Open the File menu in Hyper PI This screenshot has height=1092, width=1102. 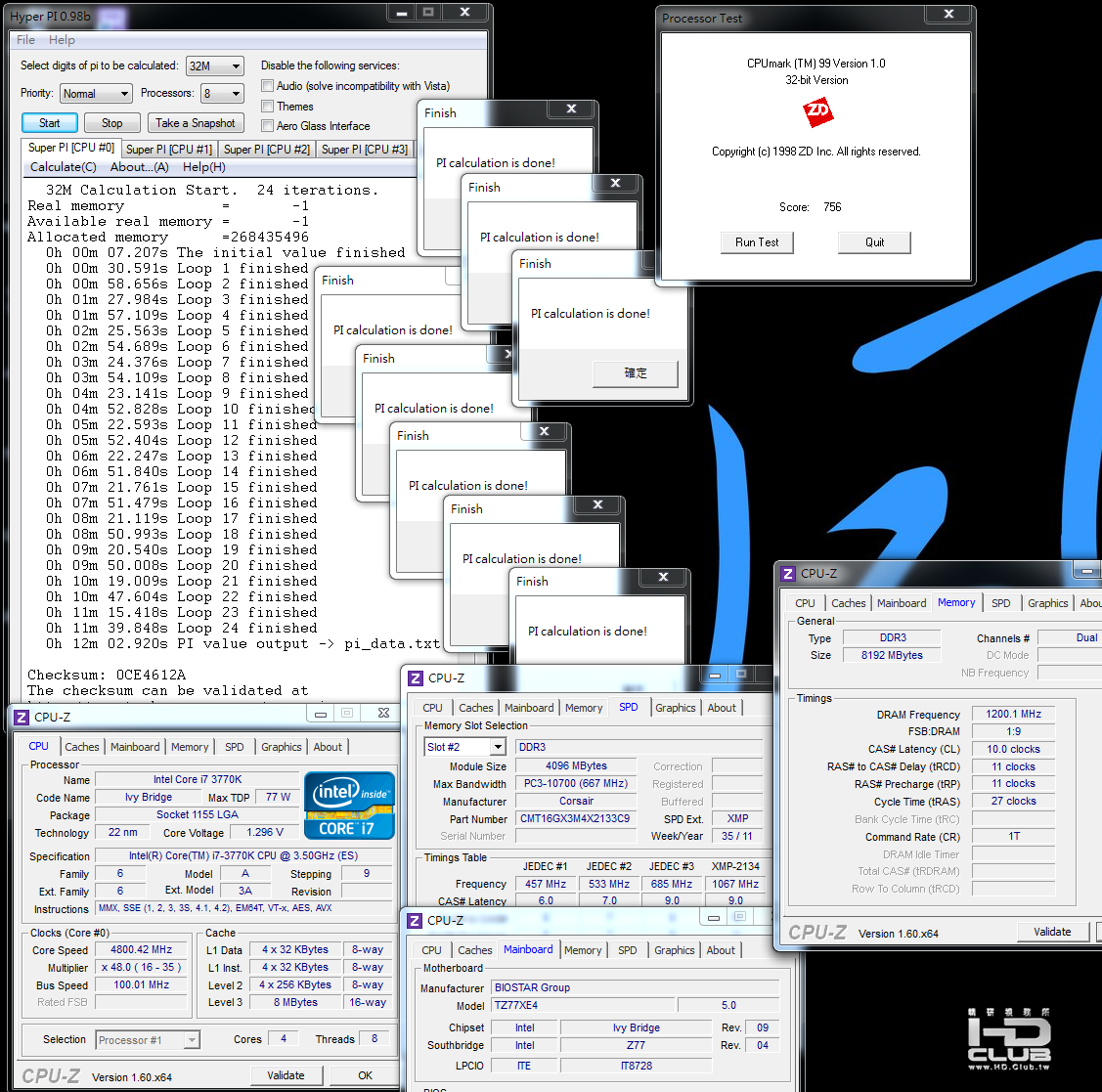pos(26,40)
